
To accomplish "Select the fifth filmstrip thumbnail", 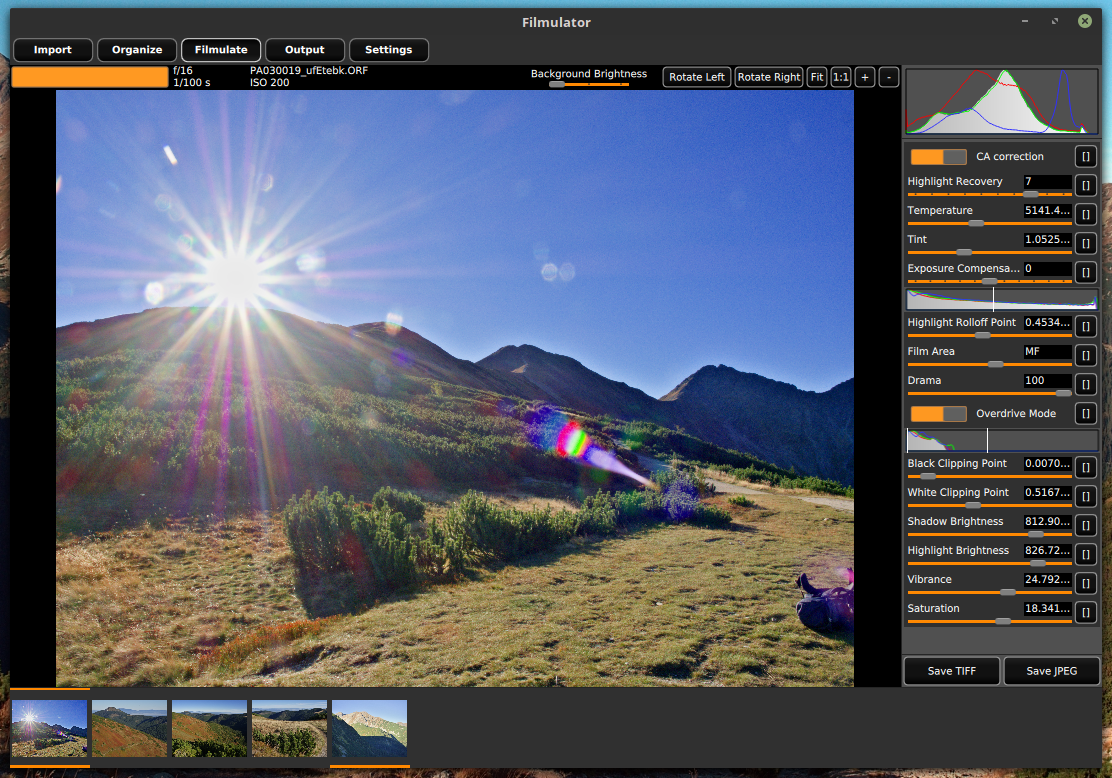I will point(369,728).
